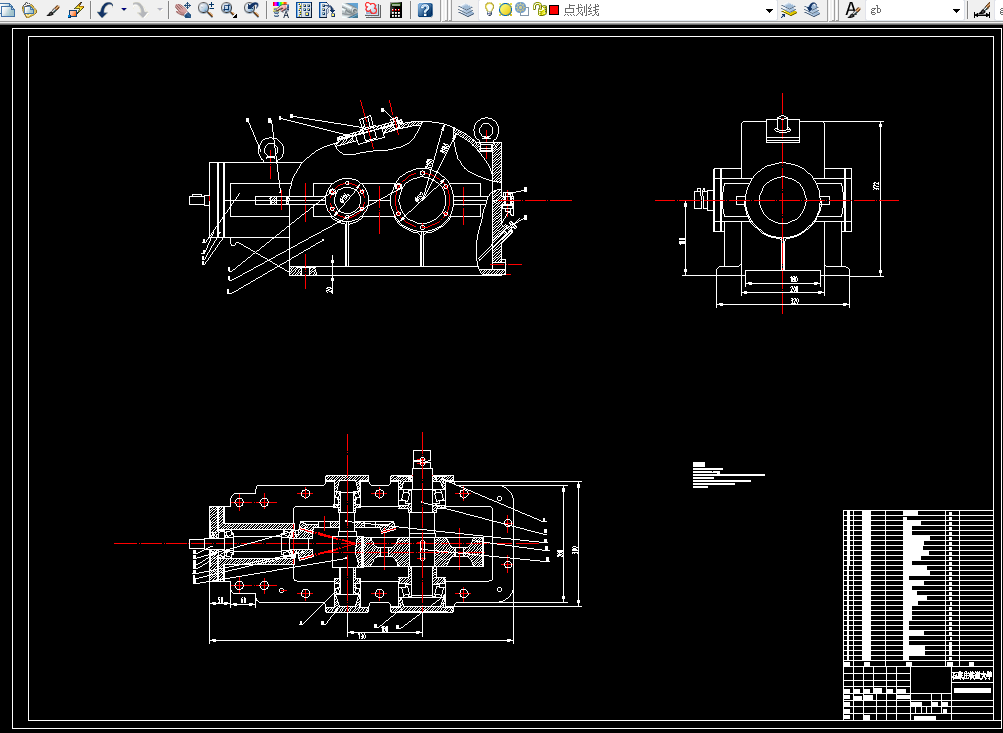Open Layer Properties Manager
1003x733 pixels.
pos(466,10)
